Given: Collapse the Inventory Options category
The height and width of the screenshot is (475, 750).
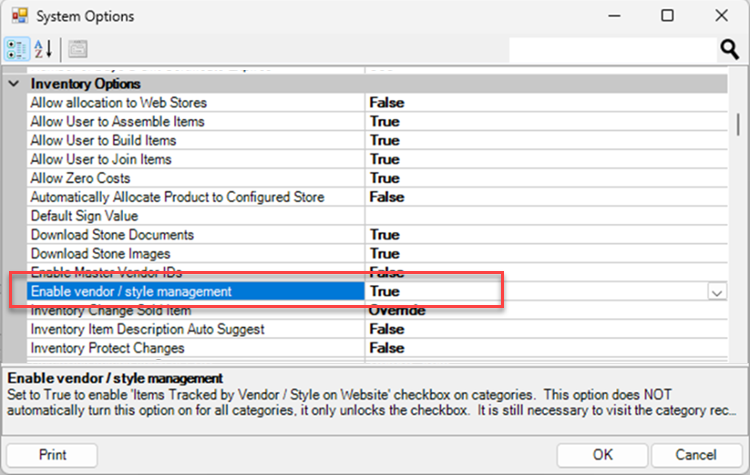Looking at the screenshot, I should click(13, 84).
